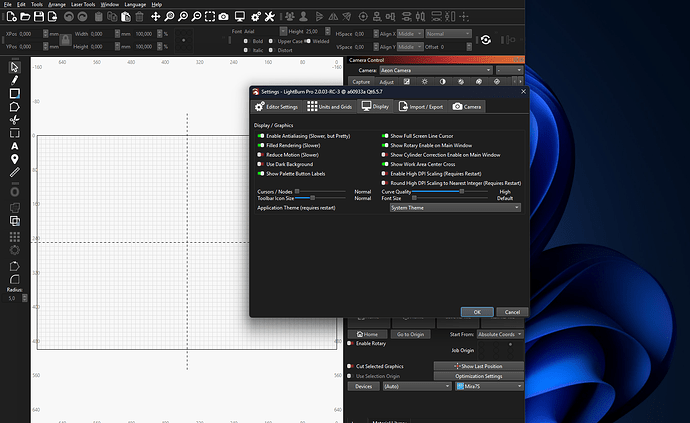Select the arrow Select tool in left toolbar

[x=15, y=67]
